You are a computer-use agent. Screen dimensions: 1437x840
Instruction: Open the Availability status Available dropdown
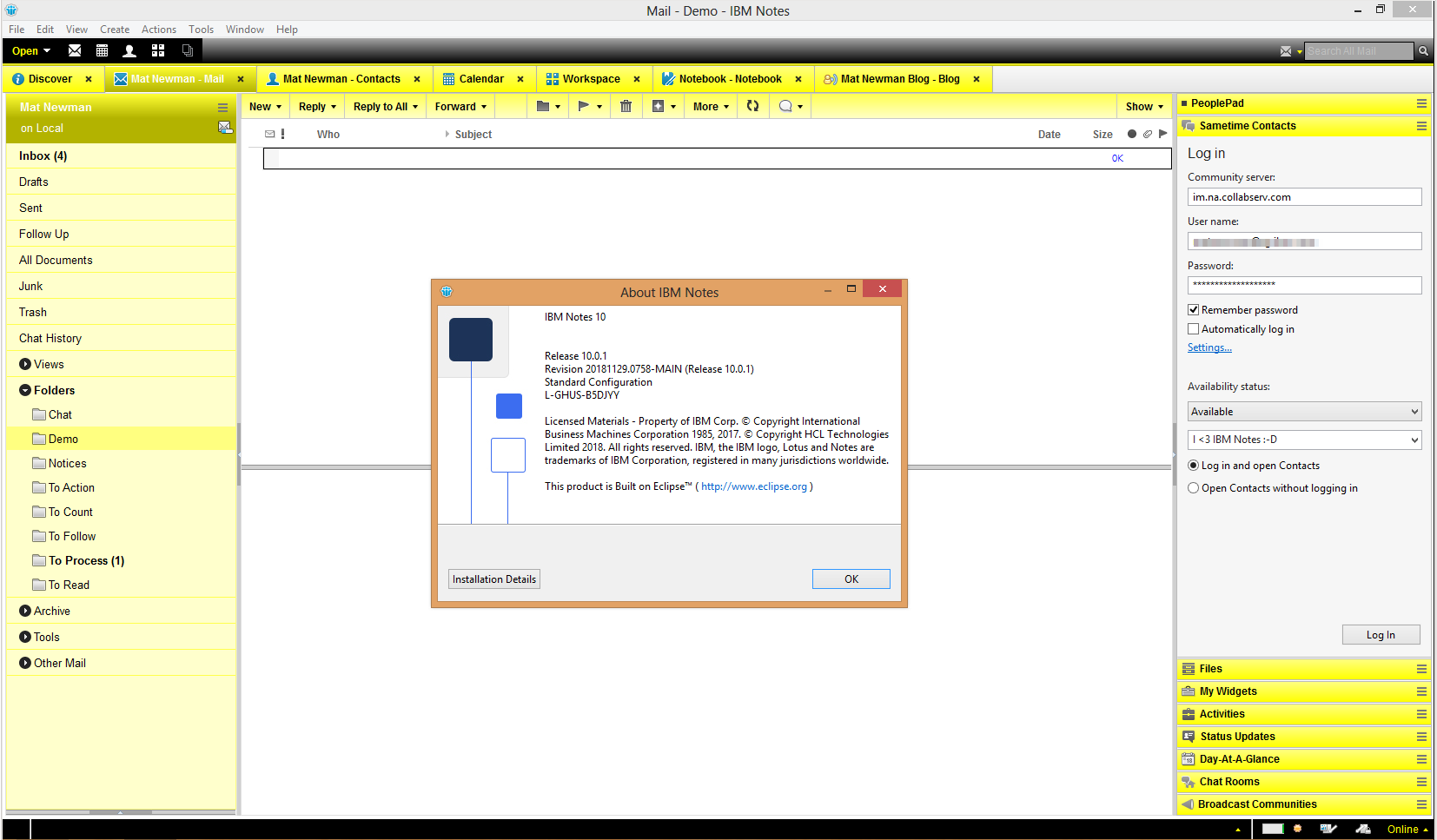click(1304, 412)
